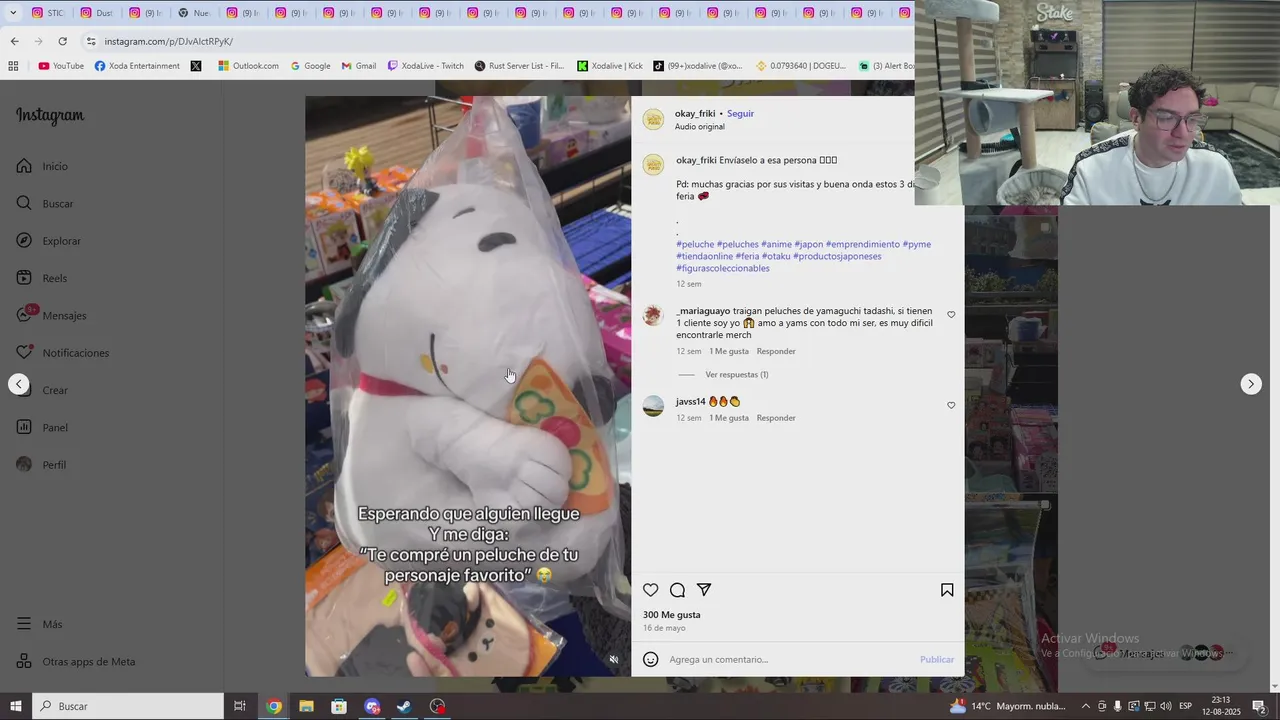Click the Chrome address bar URL
The width and height of the screenshot is (1280, 720).
(168, 41)
